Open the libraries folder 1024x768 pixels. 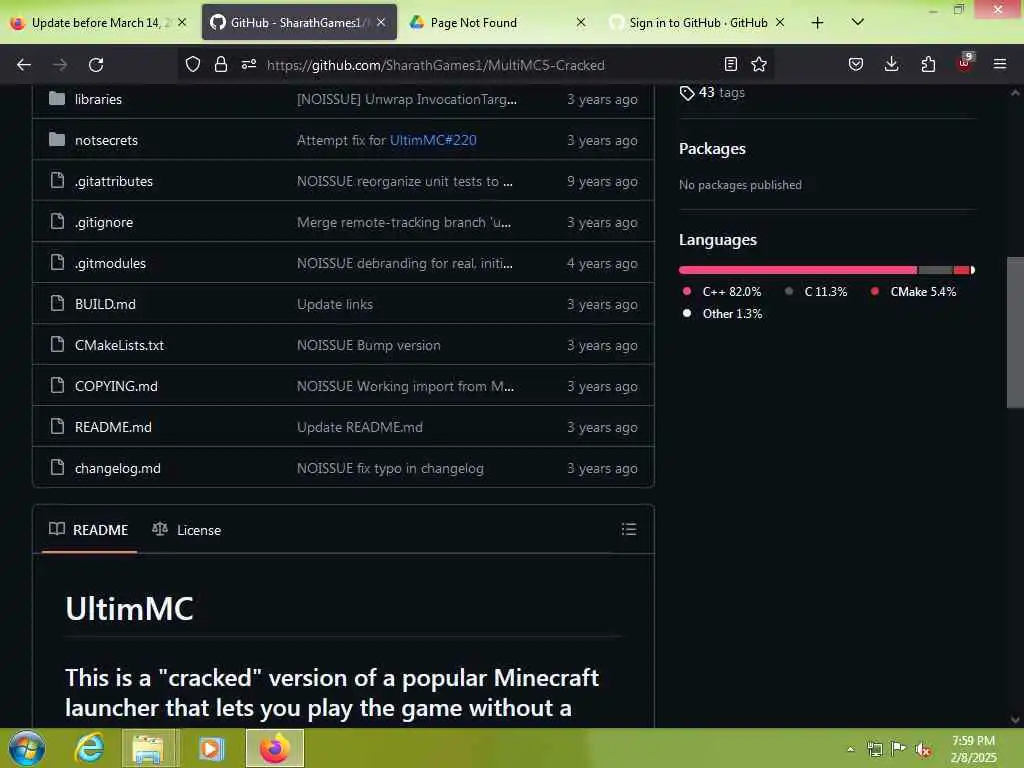[x=98, y=99]
